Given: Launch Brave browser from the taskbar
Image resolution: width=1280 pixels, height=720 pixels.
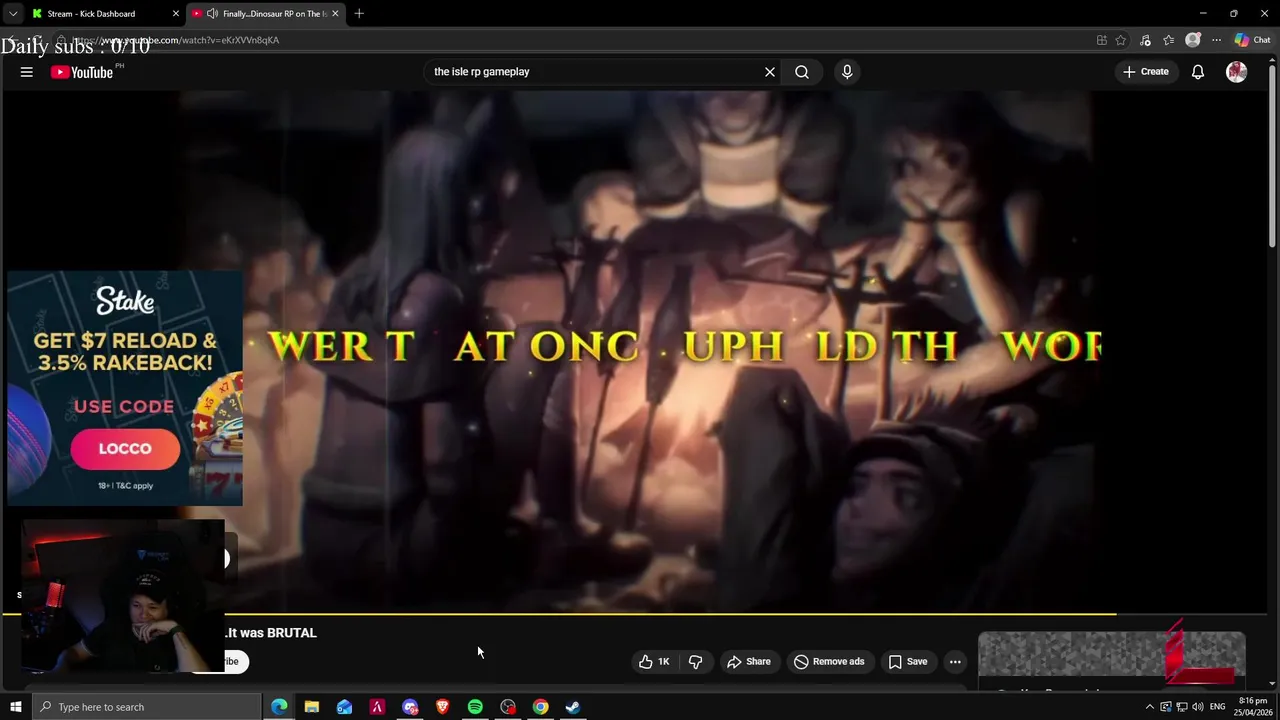Looking at the screenshot, I should (442, 707).
